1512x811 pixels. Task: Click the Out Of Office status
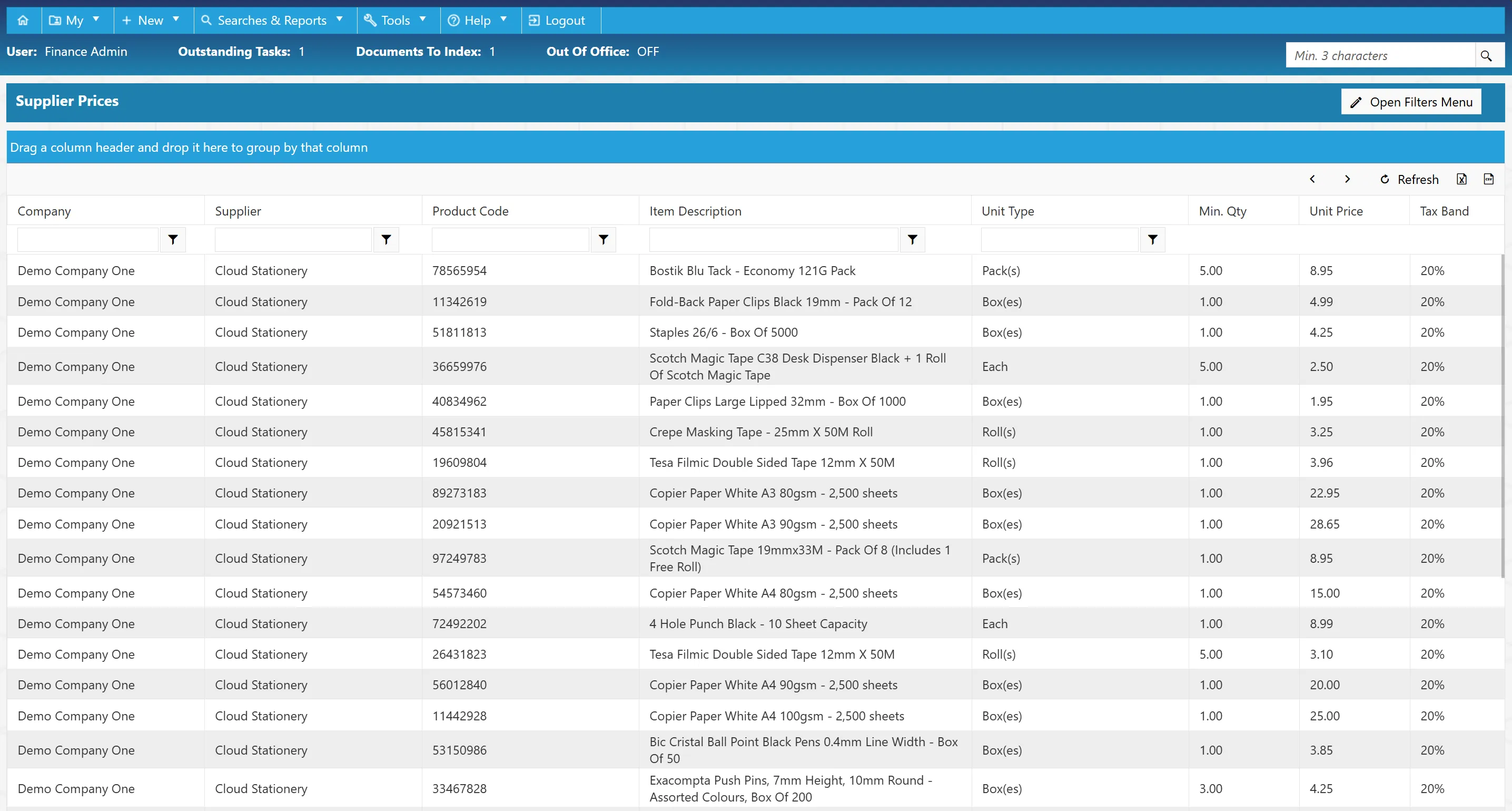(602, 52)
